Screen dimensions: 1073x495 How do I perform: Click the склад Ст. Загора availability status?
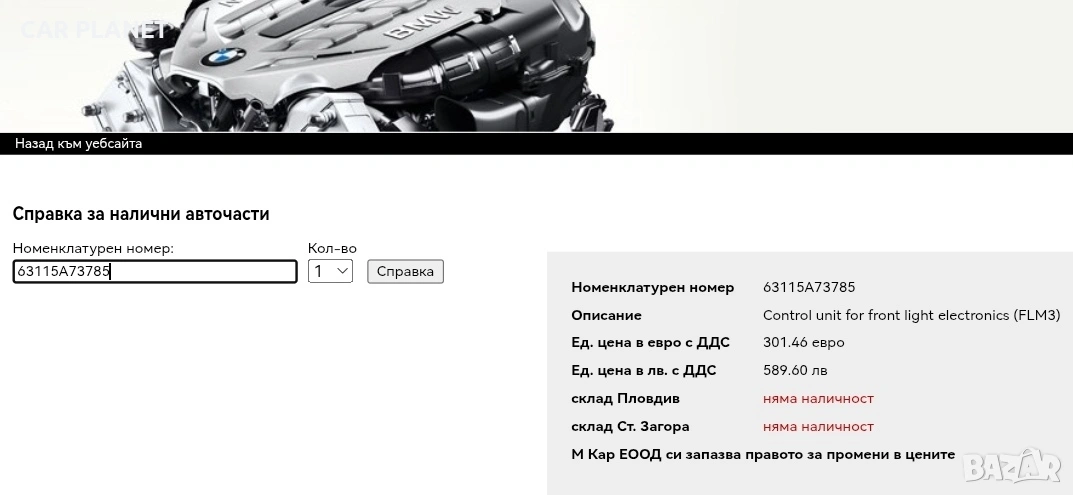pos(818,427)
